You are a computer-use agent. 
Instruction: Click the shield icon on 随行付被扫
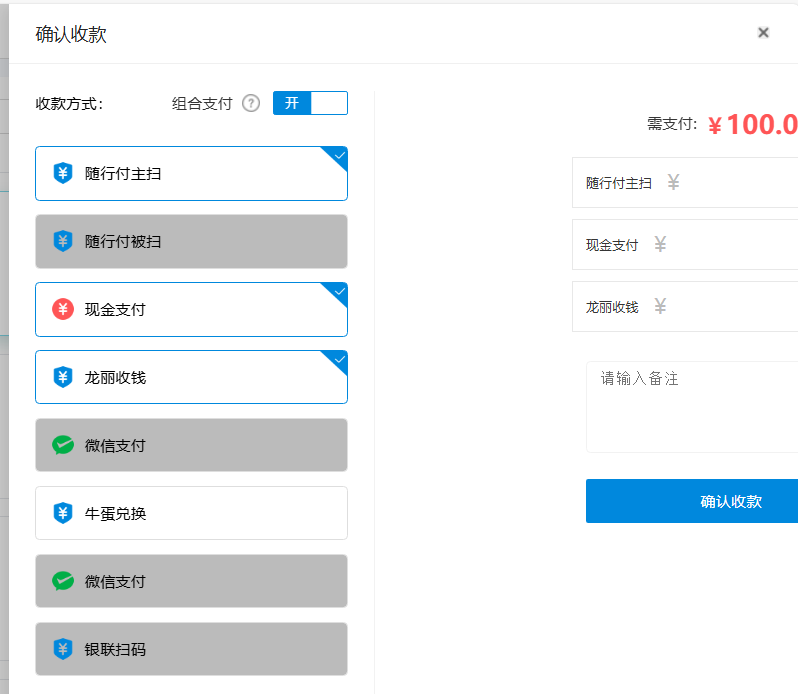[x=63, y=242]
